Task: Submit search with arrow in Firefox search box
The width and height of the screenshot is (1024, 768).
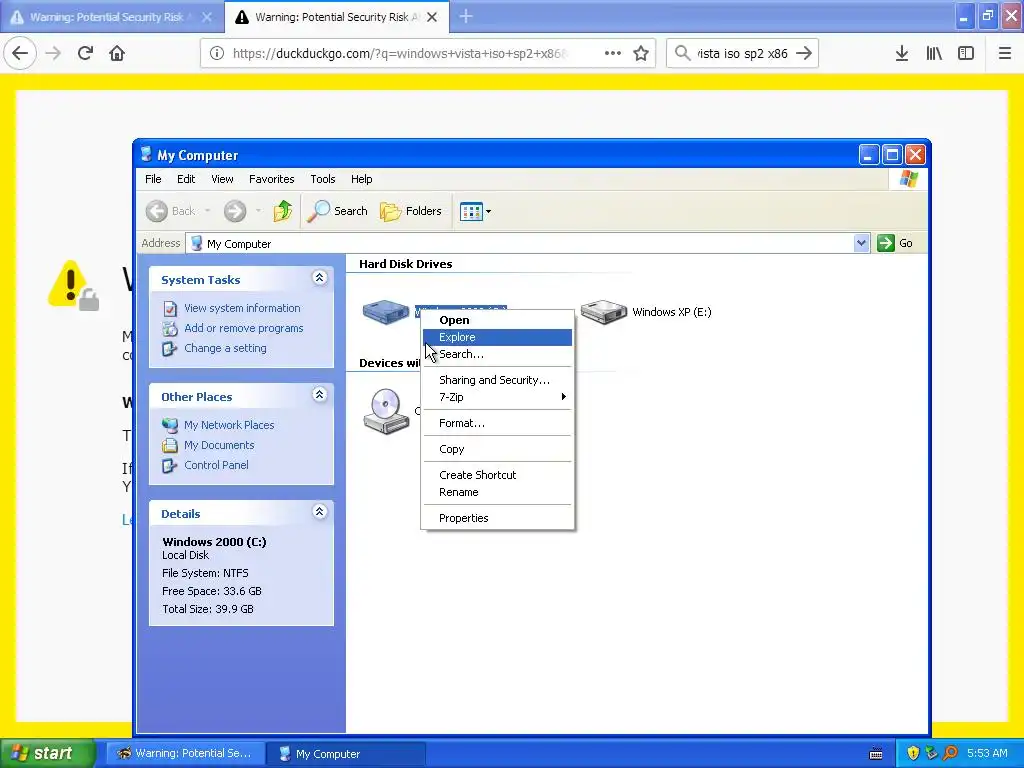Action: tap(804, 54)
